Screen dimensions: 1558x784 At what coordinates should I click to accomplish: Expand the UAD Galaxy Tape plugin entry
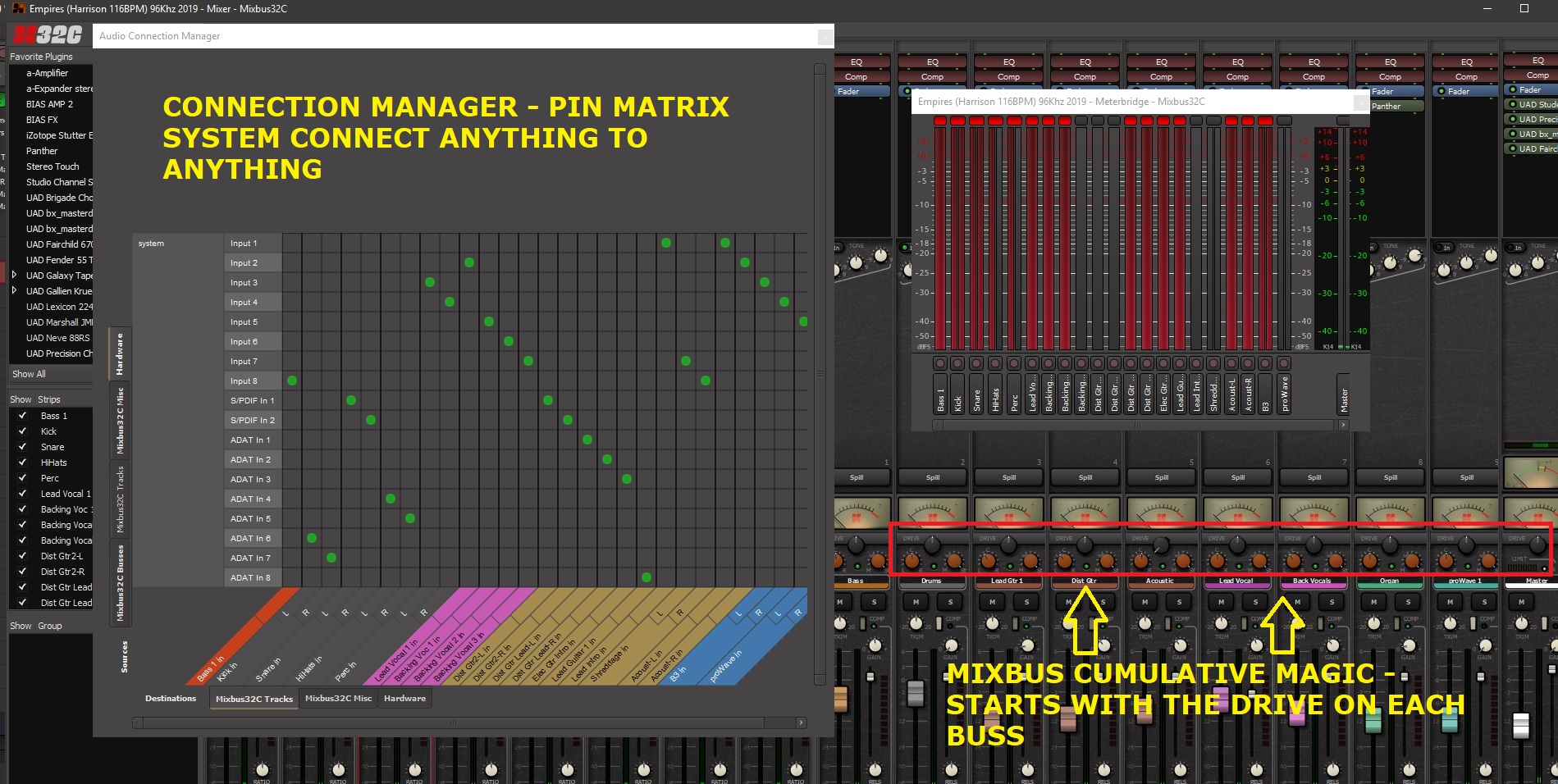pyautogui.click(x=14, y=276)
